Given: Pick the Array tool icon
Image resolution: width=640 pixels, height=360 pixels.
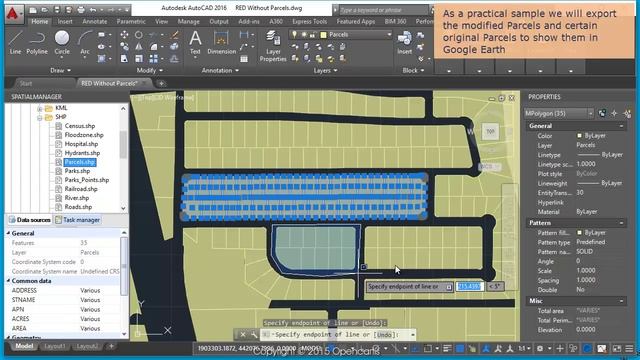Looking at the screenshot, I should coord(153,59).
